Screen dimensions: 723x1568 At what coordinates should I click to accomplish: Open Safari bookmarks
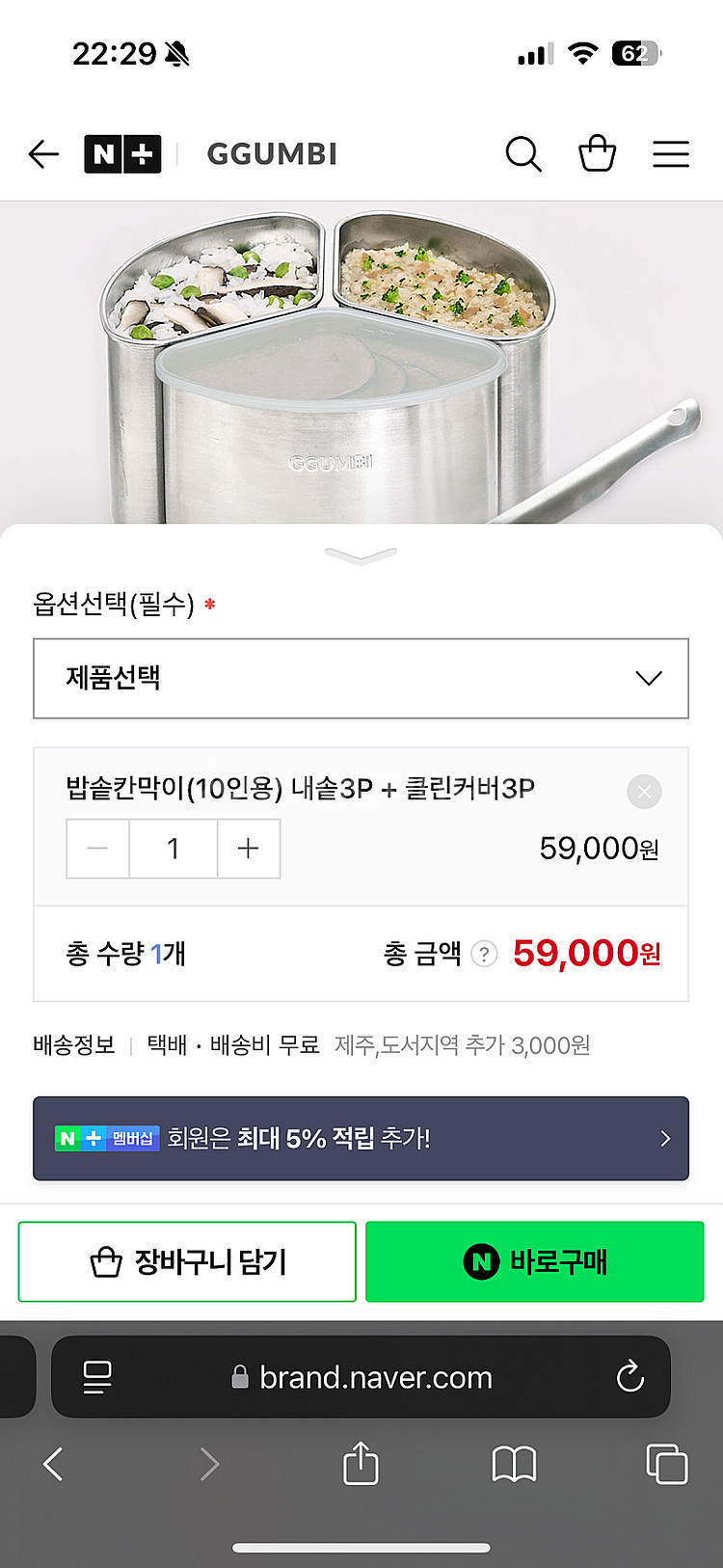(514, 1464)
